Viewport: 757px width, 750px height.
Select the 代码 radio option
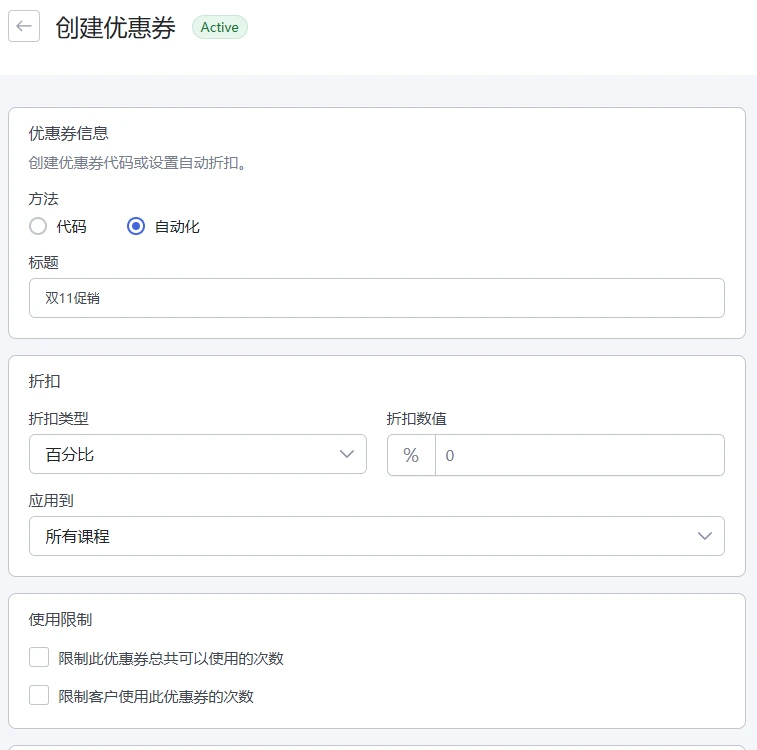point(38,226)
